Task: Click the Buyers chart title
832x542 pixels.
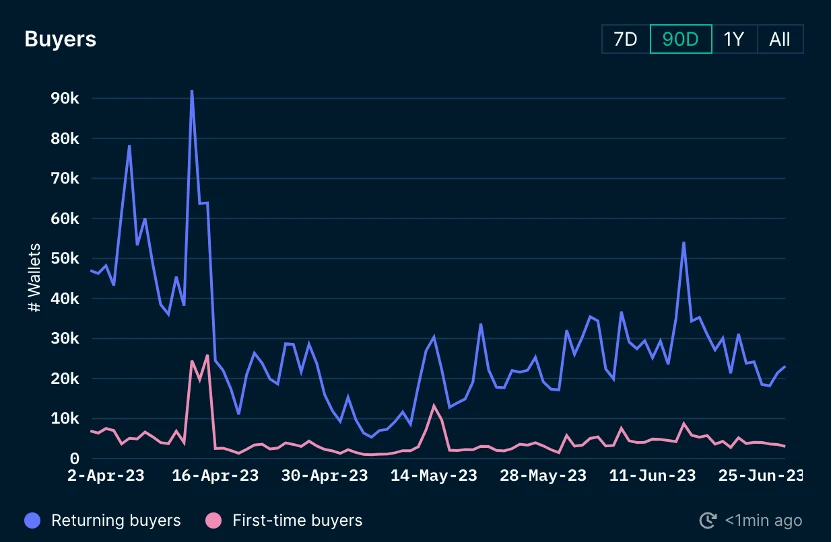Action: point(60,39)
